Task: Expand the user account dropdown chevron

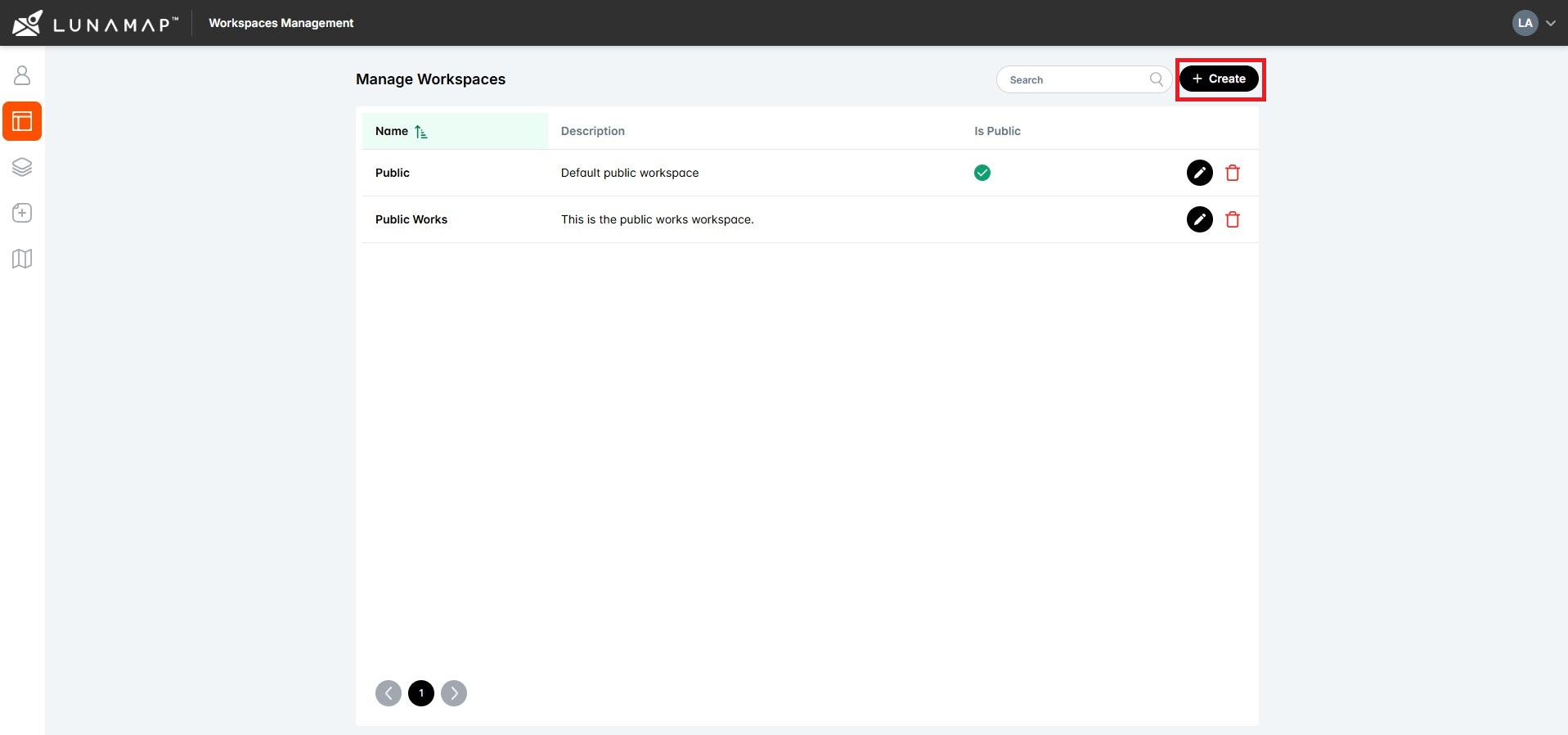Action: (1551, 23)
